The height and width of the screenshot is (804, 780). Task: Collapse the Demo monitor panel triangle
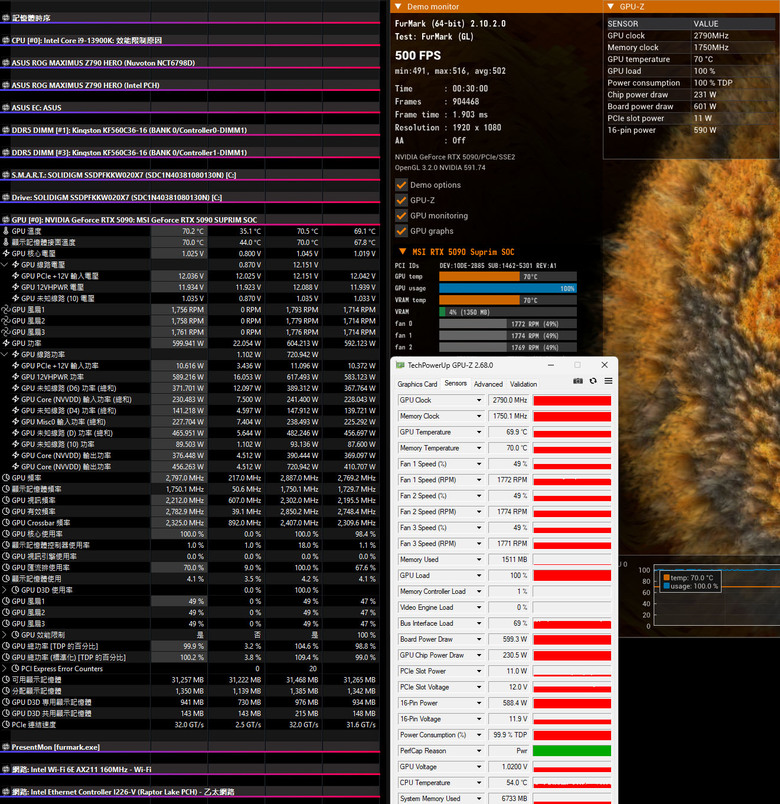(x=398, y=7)
